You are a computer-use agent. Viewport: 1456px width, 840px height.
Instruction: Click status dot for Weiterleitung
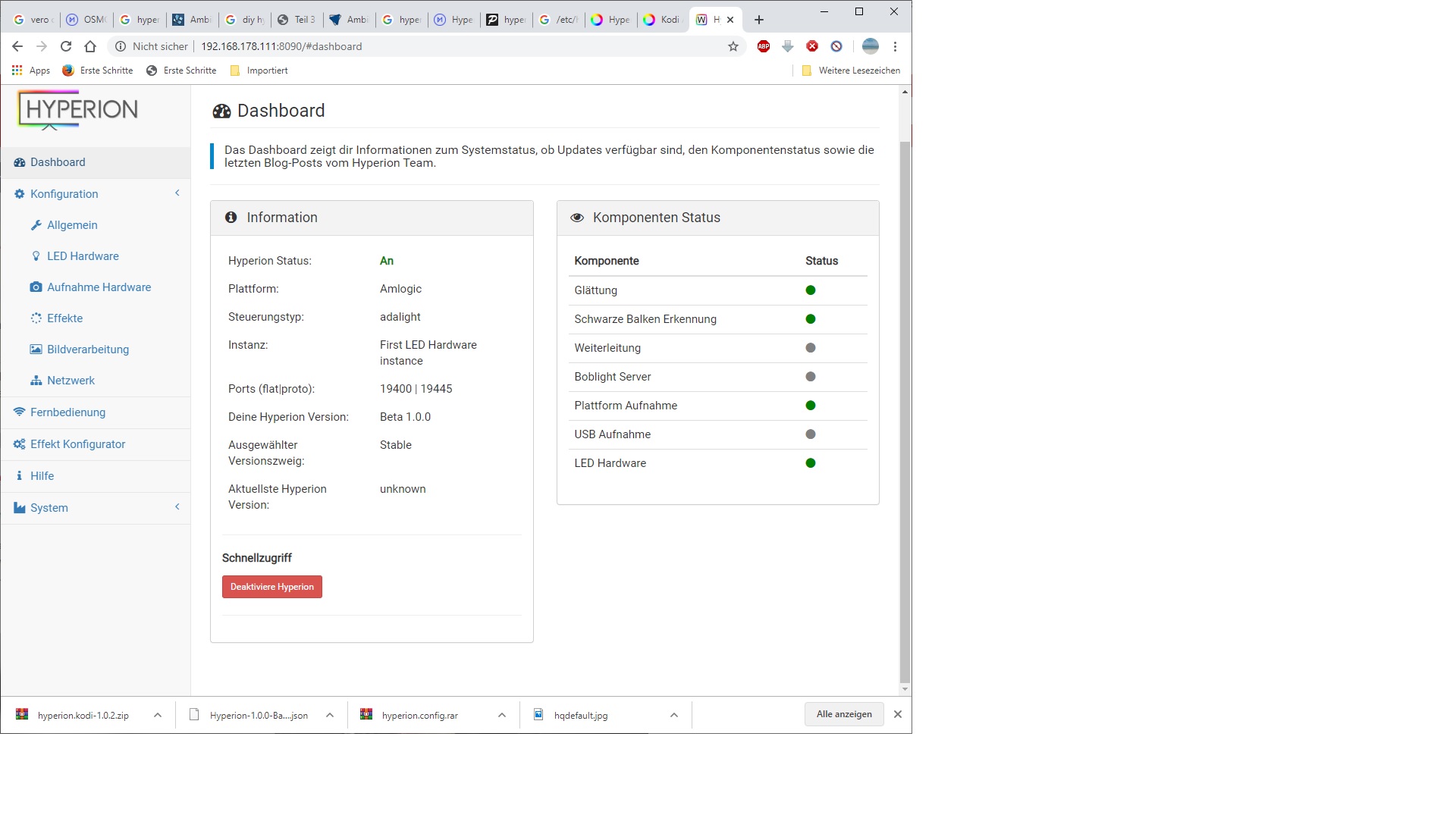click(811, 348)
